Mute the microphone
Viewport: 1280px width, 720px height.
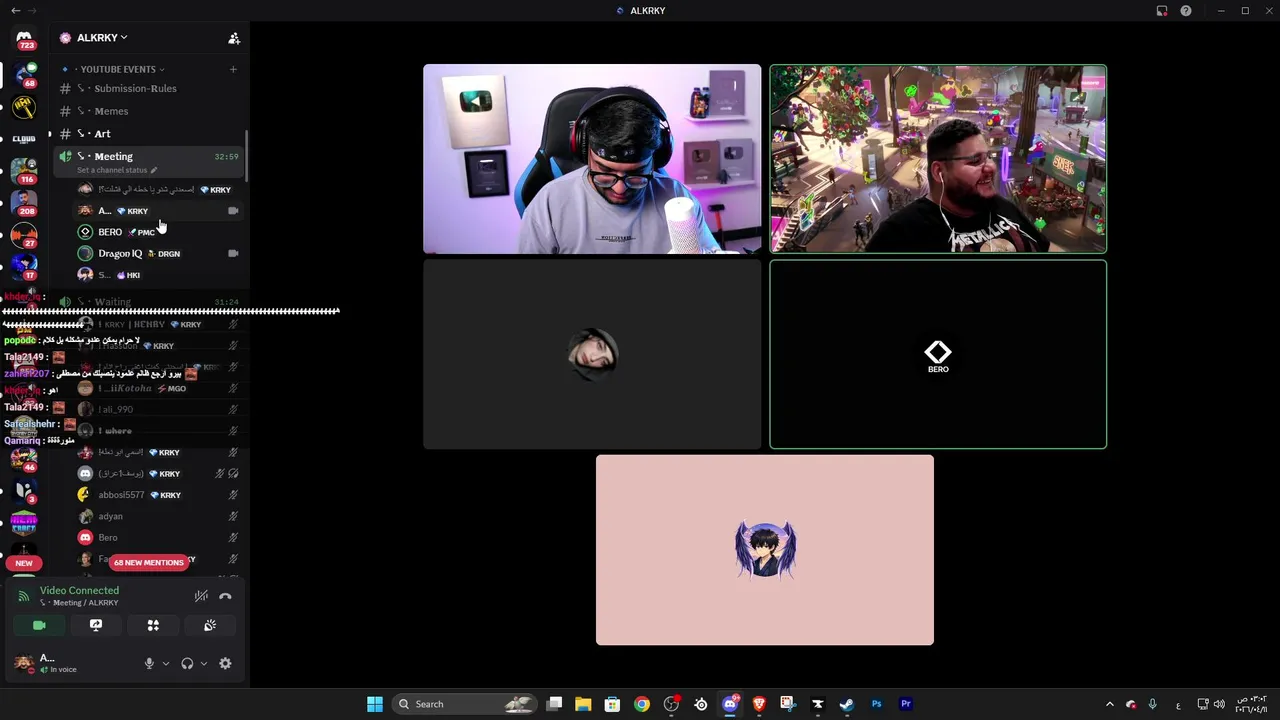149,663
